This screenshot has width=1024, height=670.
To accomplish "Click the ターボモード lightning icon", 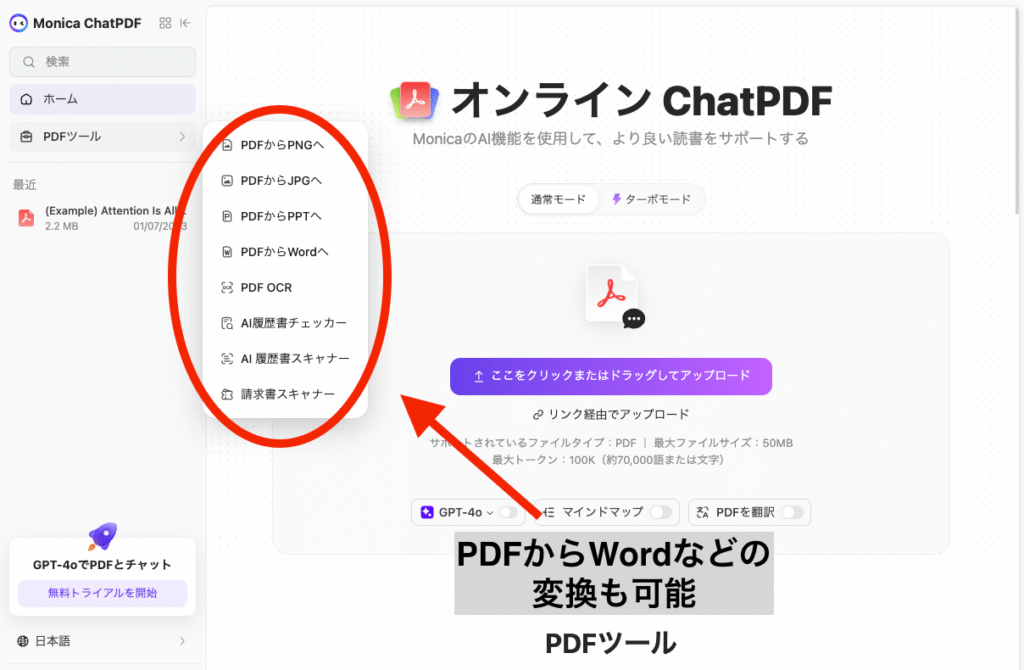I will (616, 199).
